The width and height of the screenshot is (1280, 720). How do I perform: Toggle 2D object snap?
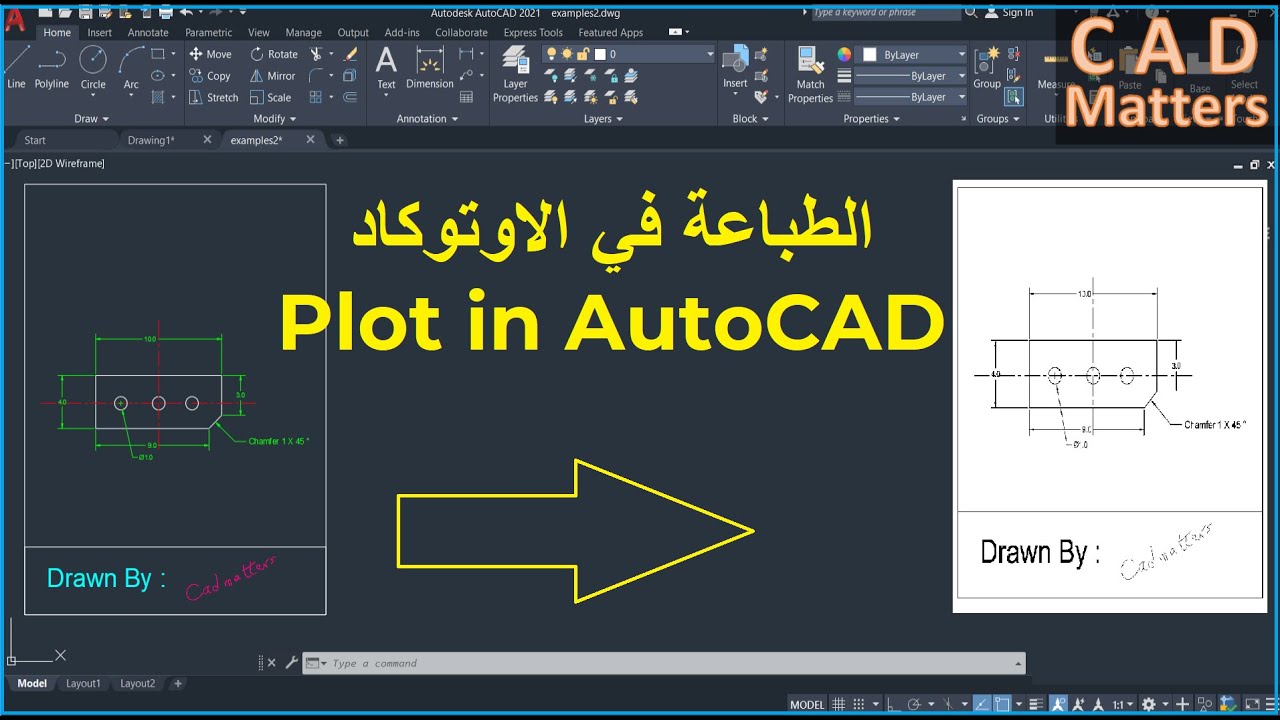[1002, 704]
